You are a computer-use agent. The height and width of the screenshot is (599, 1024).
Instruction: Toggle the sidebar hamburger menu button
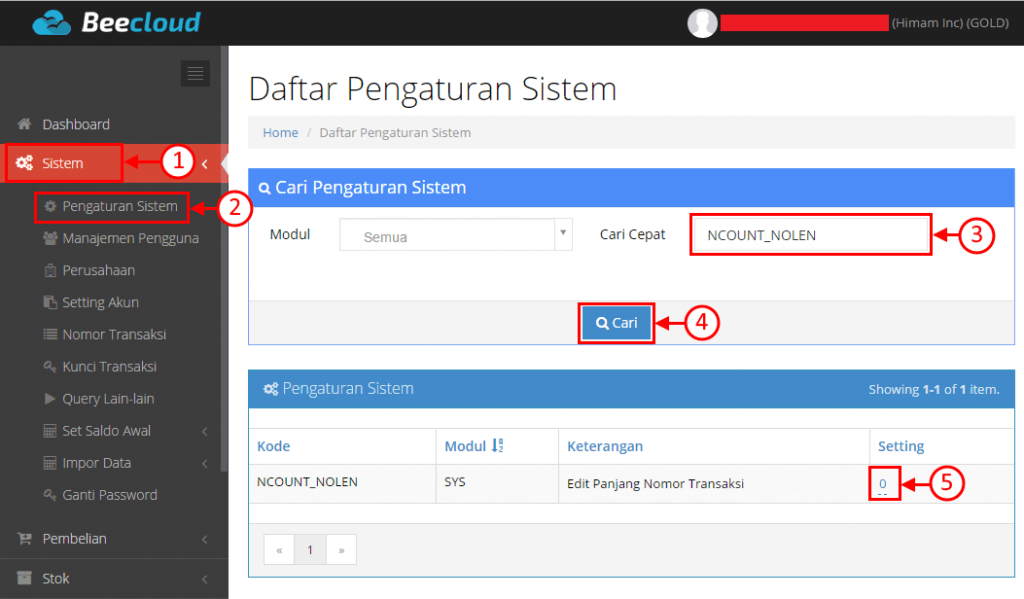click(195, 73)
